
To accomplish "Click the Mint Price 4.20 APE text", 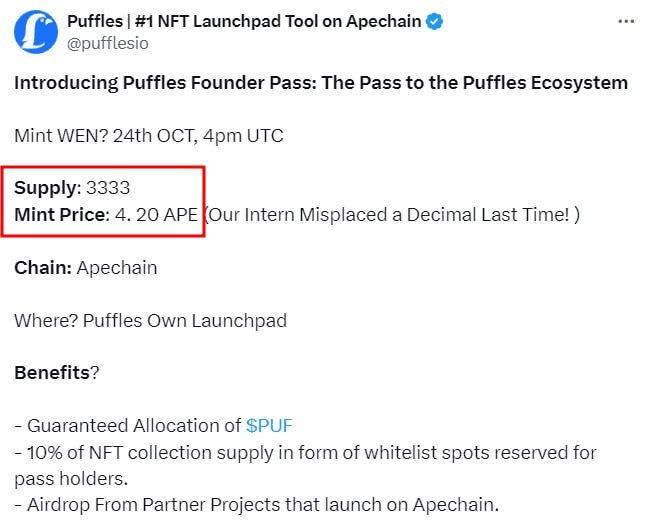I will pos(106,215).
